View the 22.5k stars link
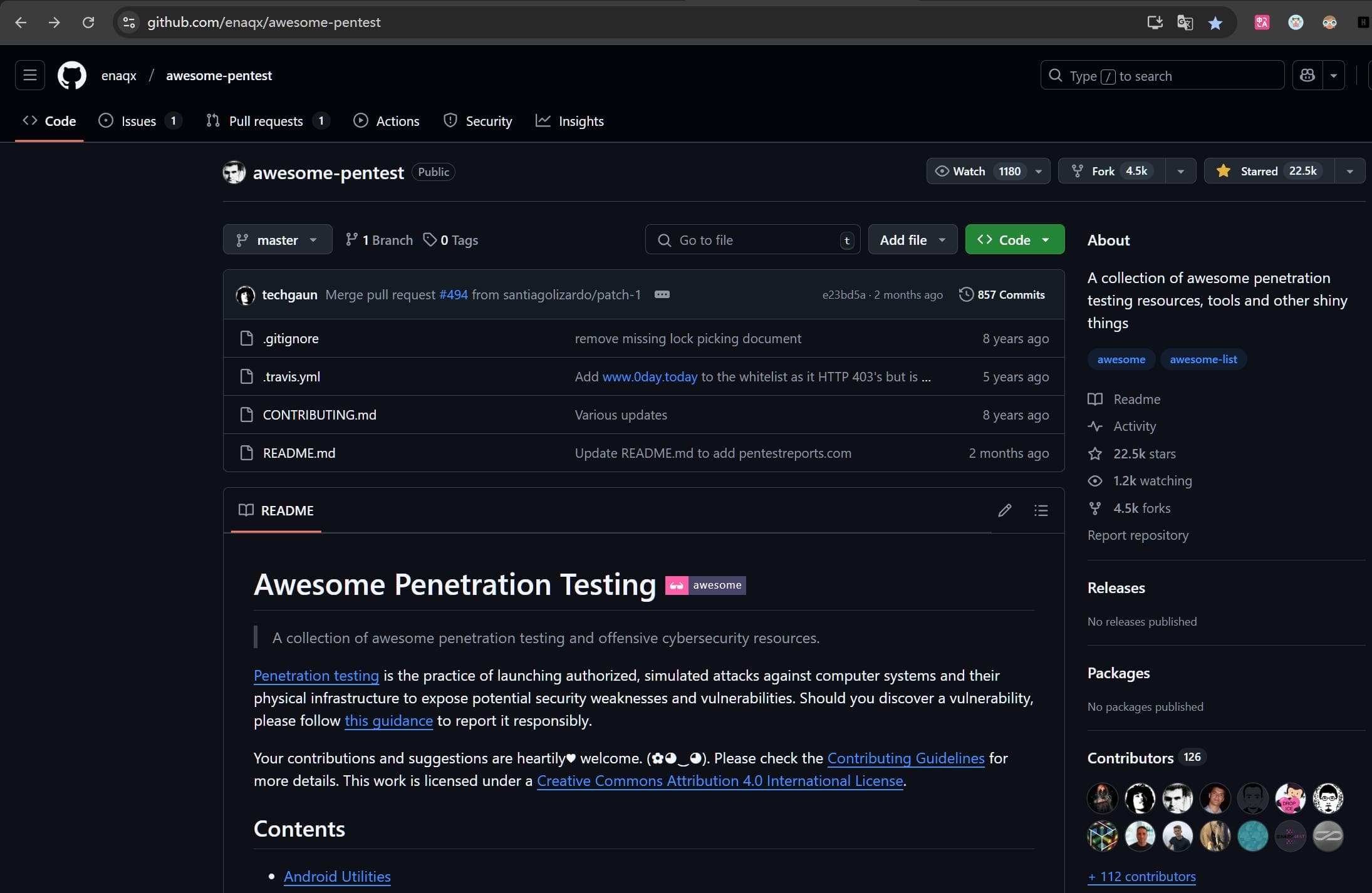Image resolution: width=1372 pixels, height=893 pixels. (1132, 454)
